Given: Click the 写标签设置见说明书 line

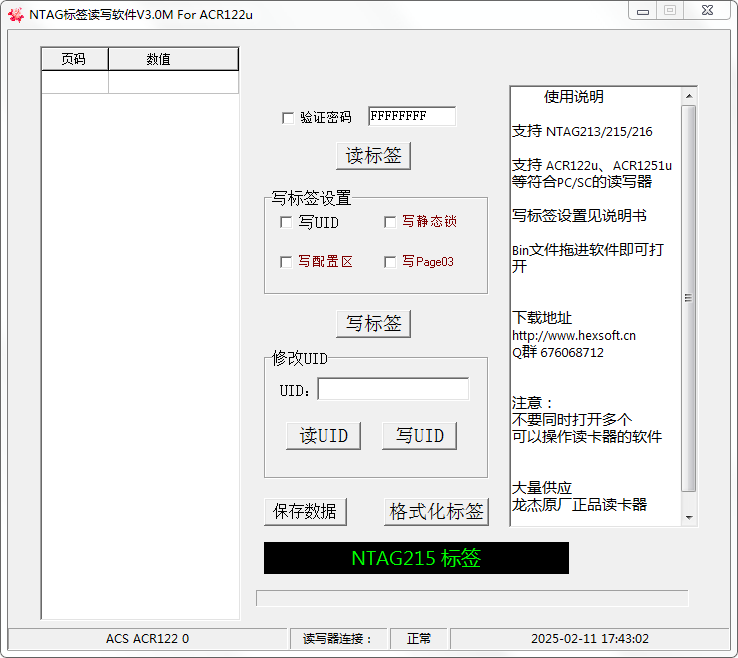Looking at the screenshot, I should coord(579,216).
